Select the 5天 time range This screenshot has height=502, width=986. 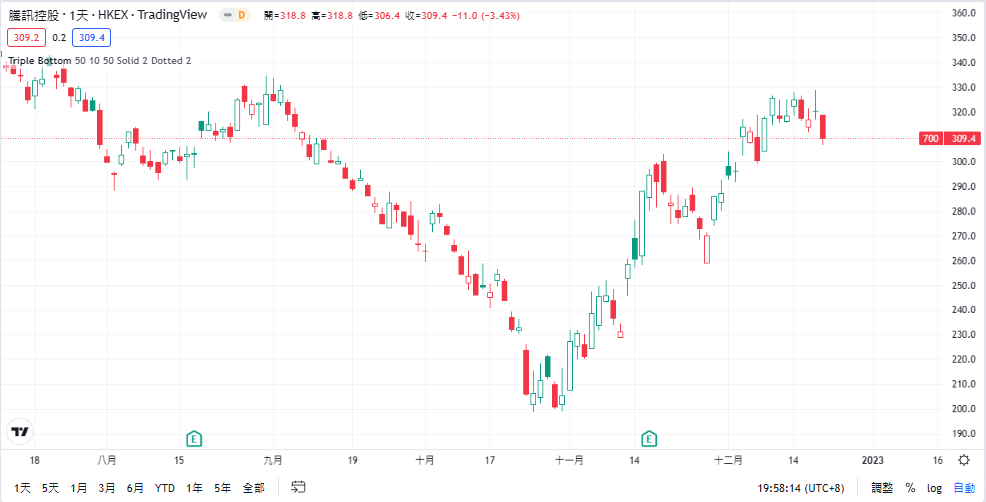50,488
